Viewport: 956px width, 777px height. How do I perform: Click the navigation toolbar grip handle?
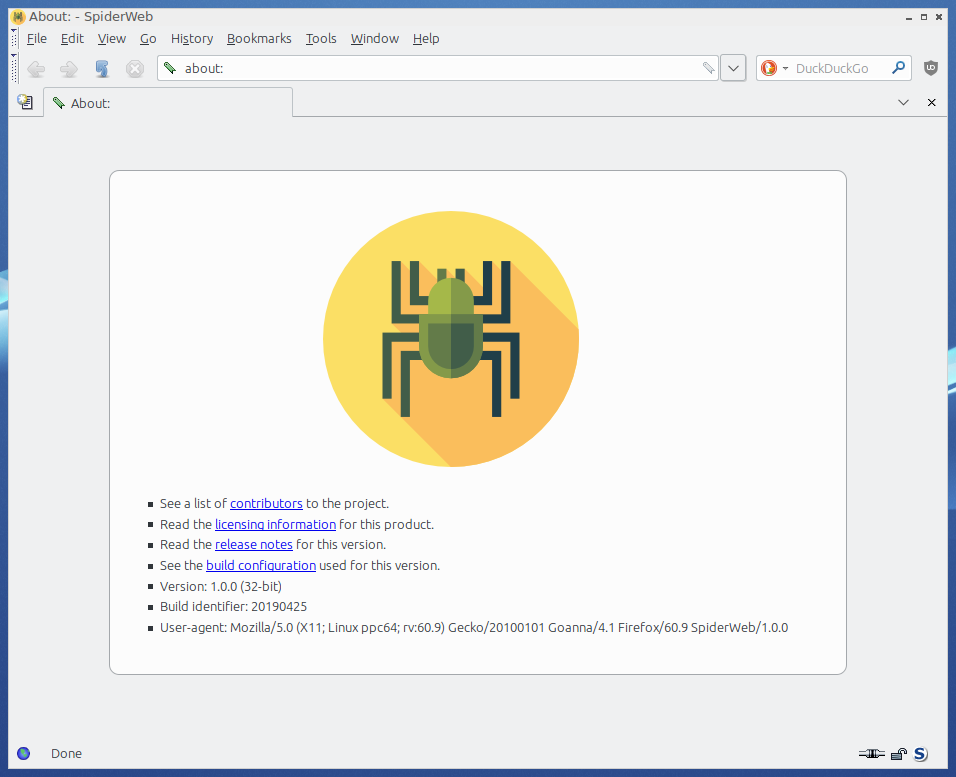[x=14, y=68]
